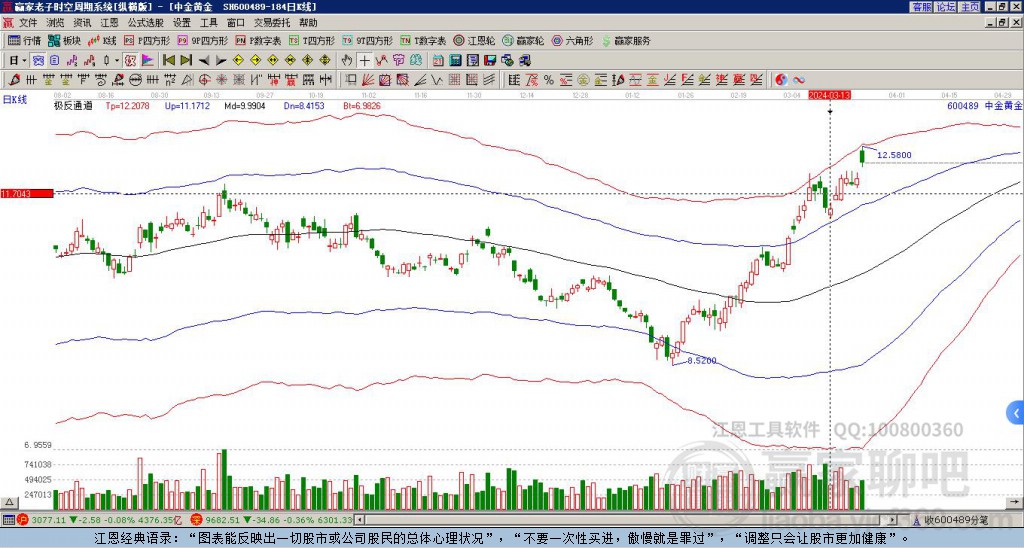The width and height of the screenshot is (1024, 548).
Task: Open the 公式选股 menu
Action: pos(146,23)
